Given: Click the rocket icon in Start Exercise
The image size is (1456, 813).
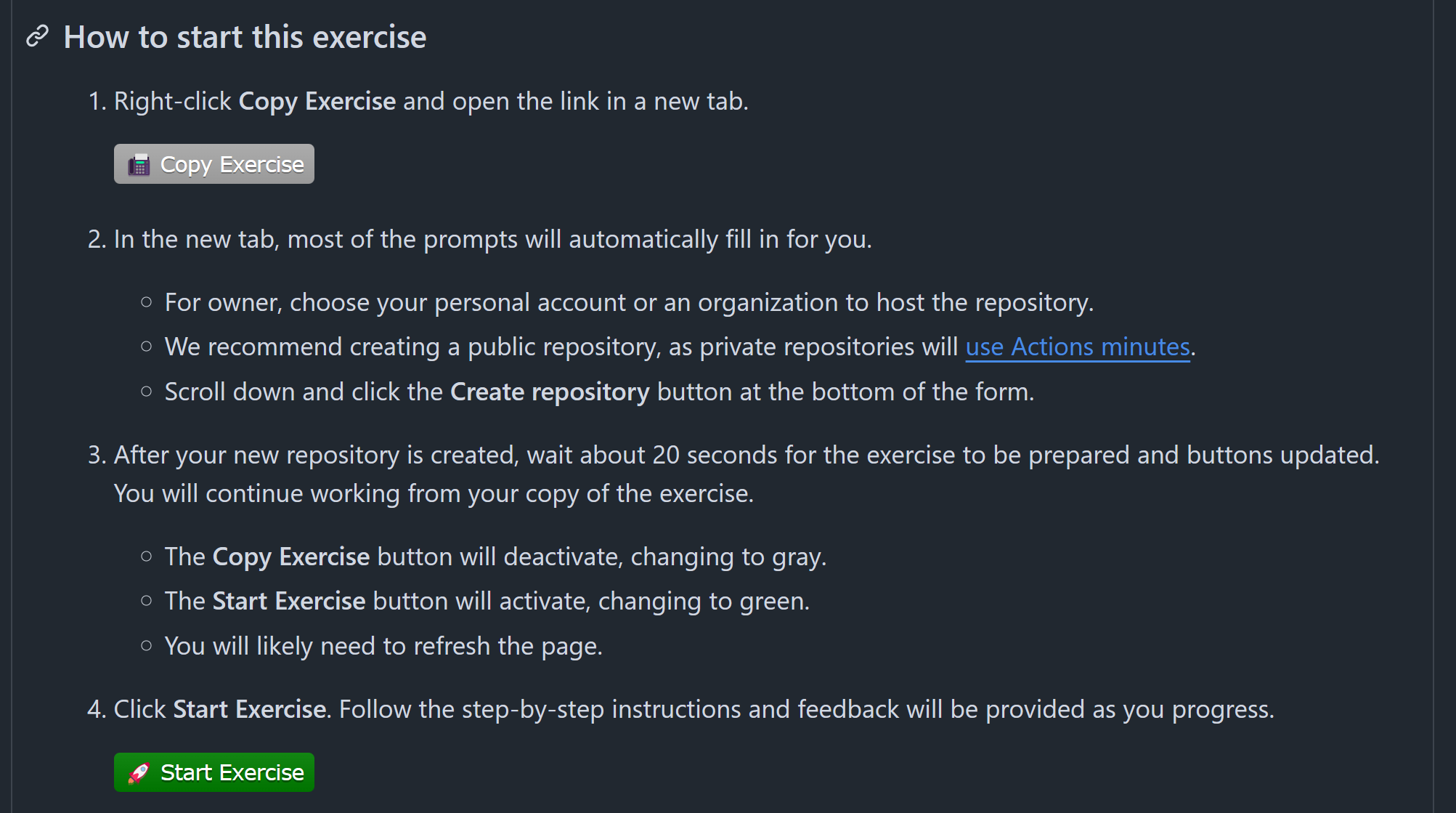Looking at the screenshot, I should point(139,773).
